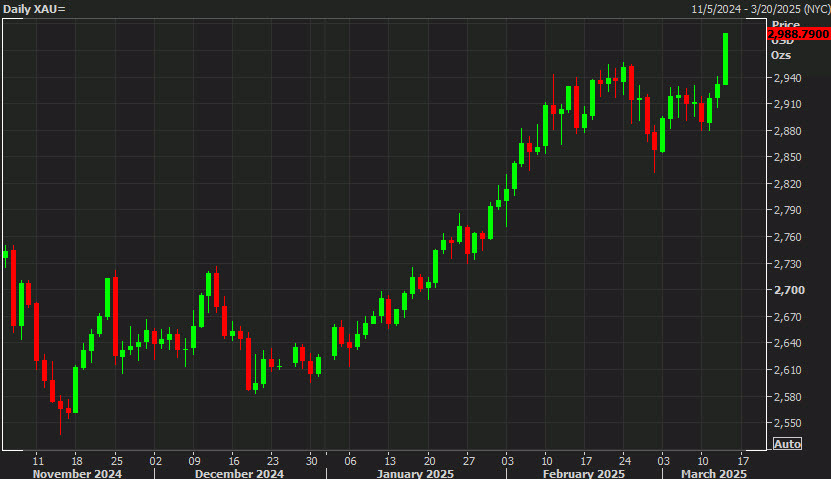Screen dimensions: 831x479
Task: Click the February 2025 month label
Action: point(584,473)
